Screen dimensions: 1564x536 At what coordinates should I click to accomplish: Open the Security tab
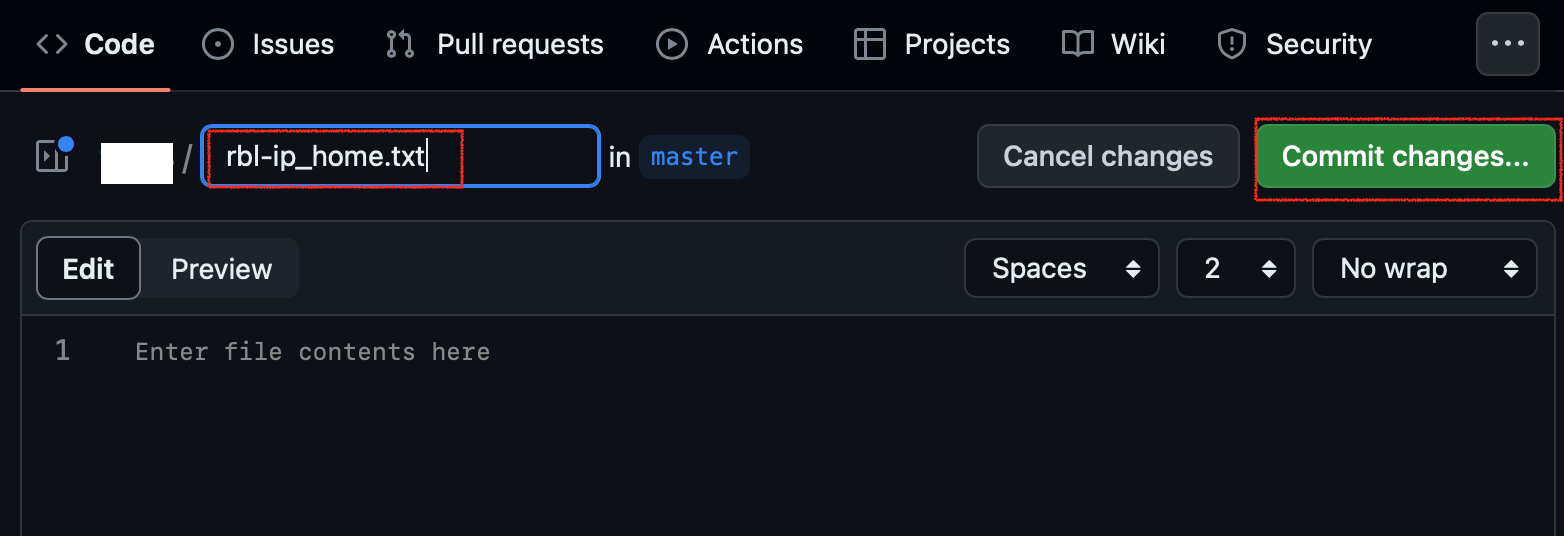(x=1294, y=45)
